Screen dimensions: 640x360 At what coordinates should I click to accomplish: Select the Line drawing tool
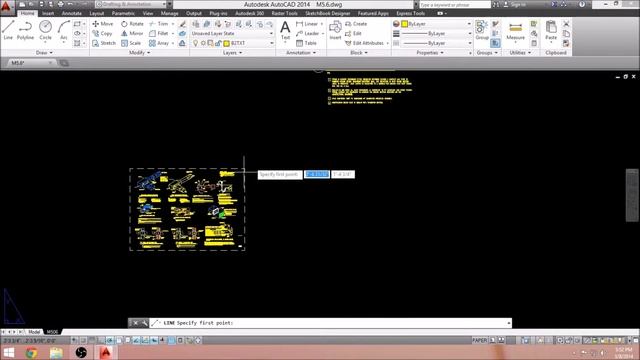[8, 30]
